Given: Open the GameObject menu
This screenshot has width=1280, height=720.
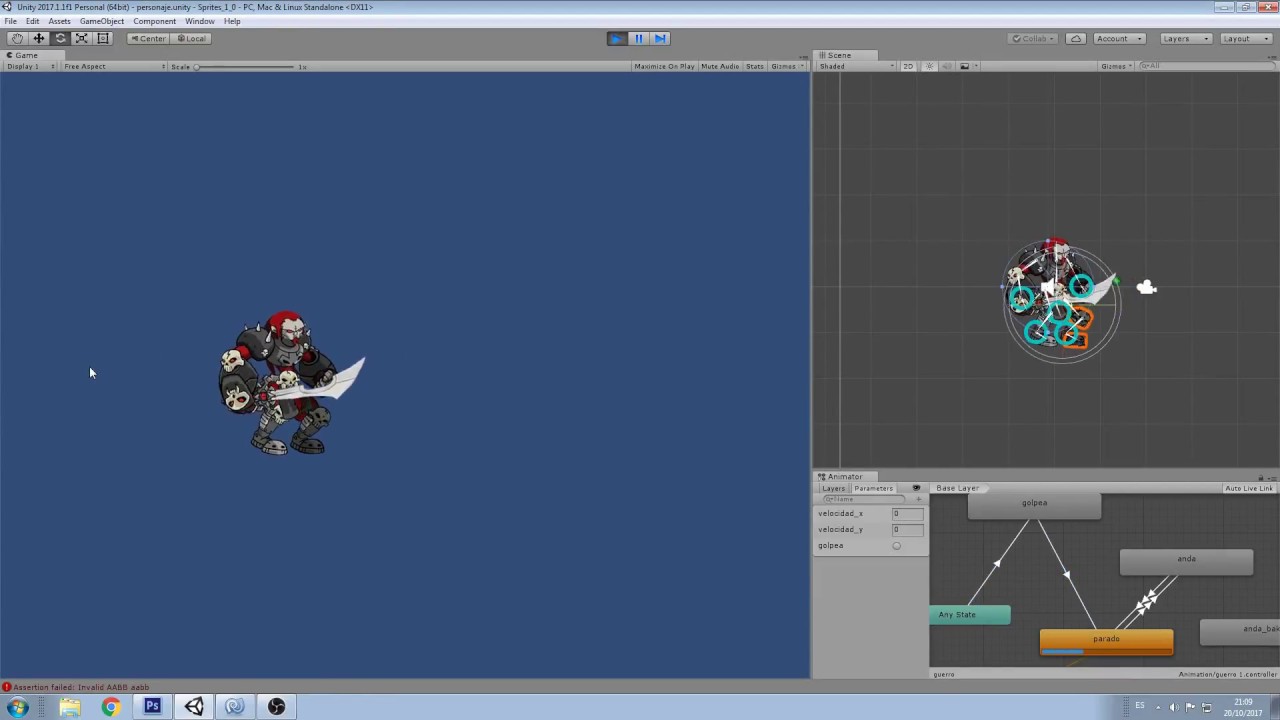Looking at the screenshot, I should (x=102, y=21).
